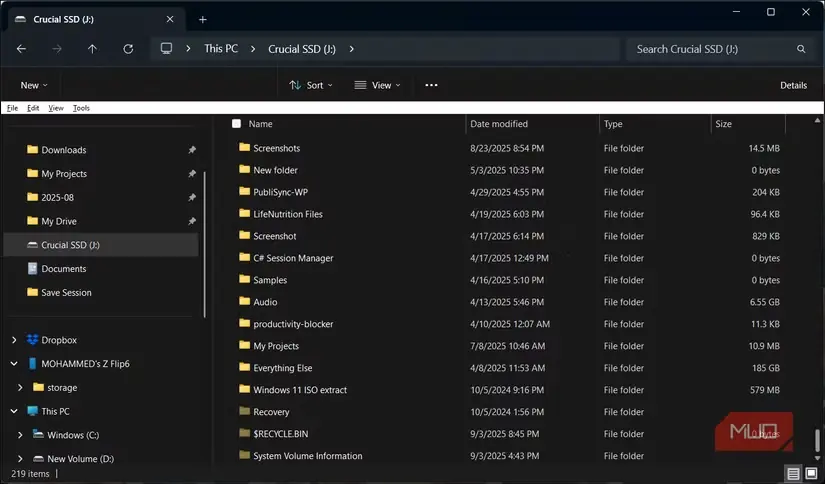Expand the New Volume (D:) node
The image size is (825, 484).
20,459
